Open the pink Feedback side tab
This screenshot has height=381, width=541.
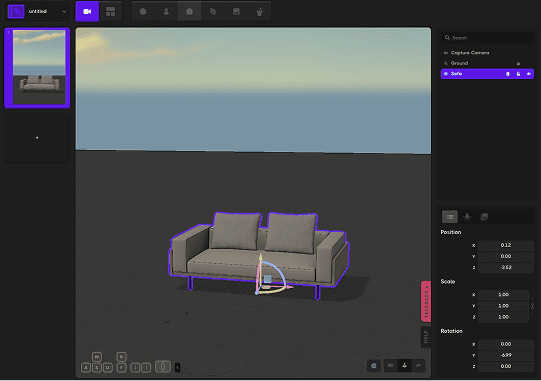coord(426,301)
